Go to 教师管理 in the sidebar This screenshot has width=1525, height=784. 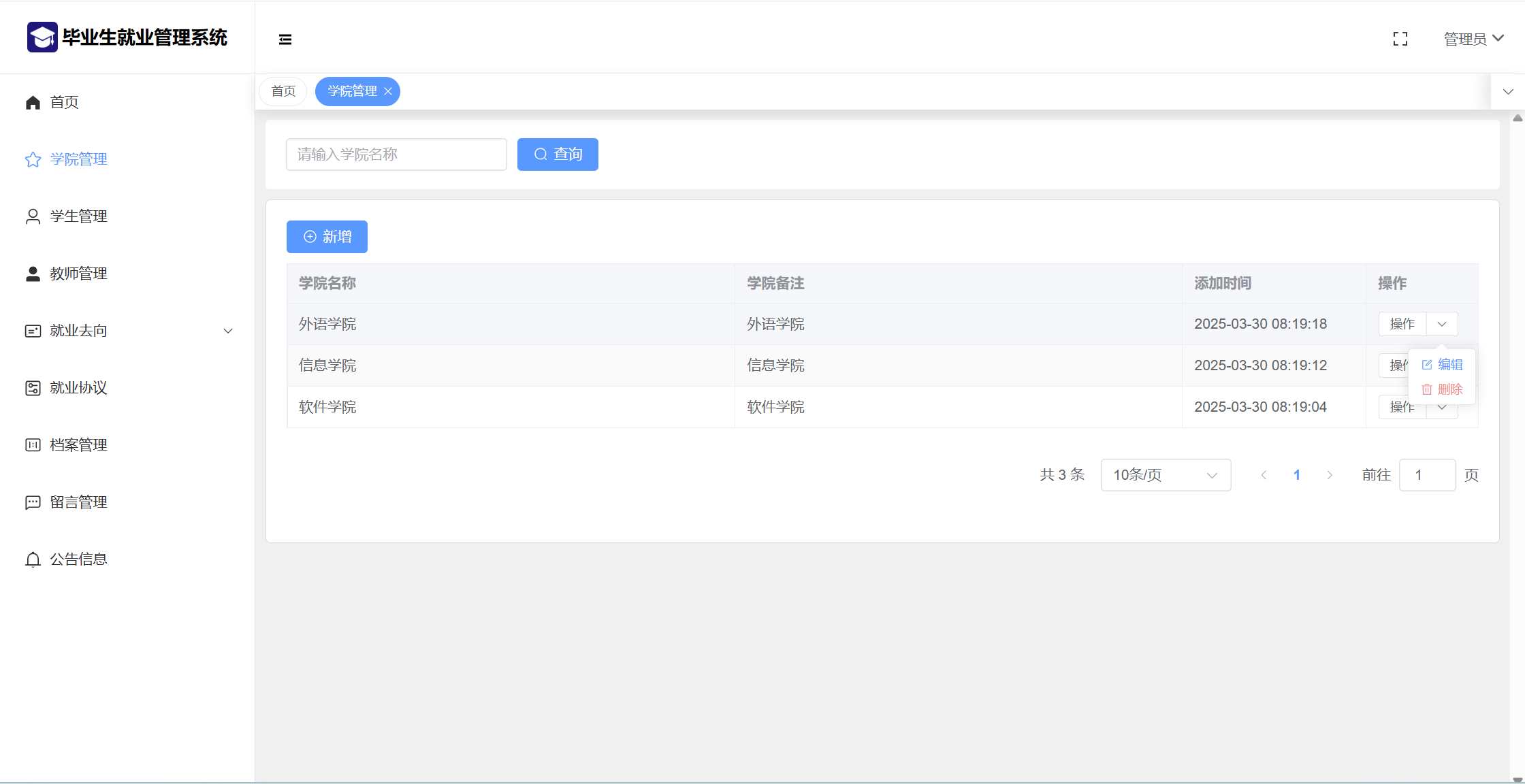(x=78, y=274)
